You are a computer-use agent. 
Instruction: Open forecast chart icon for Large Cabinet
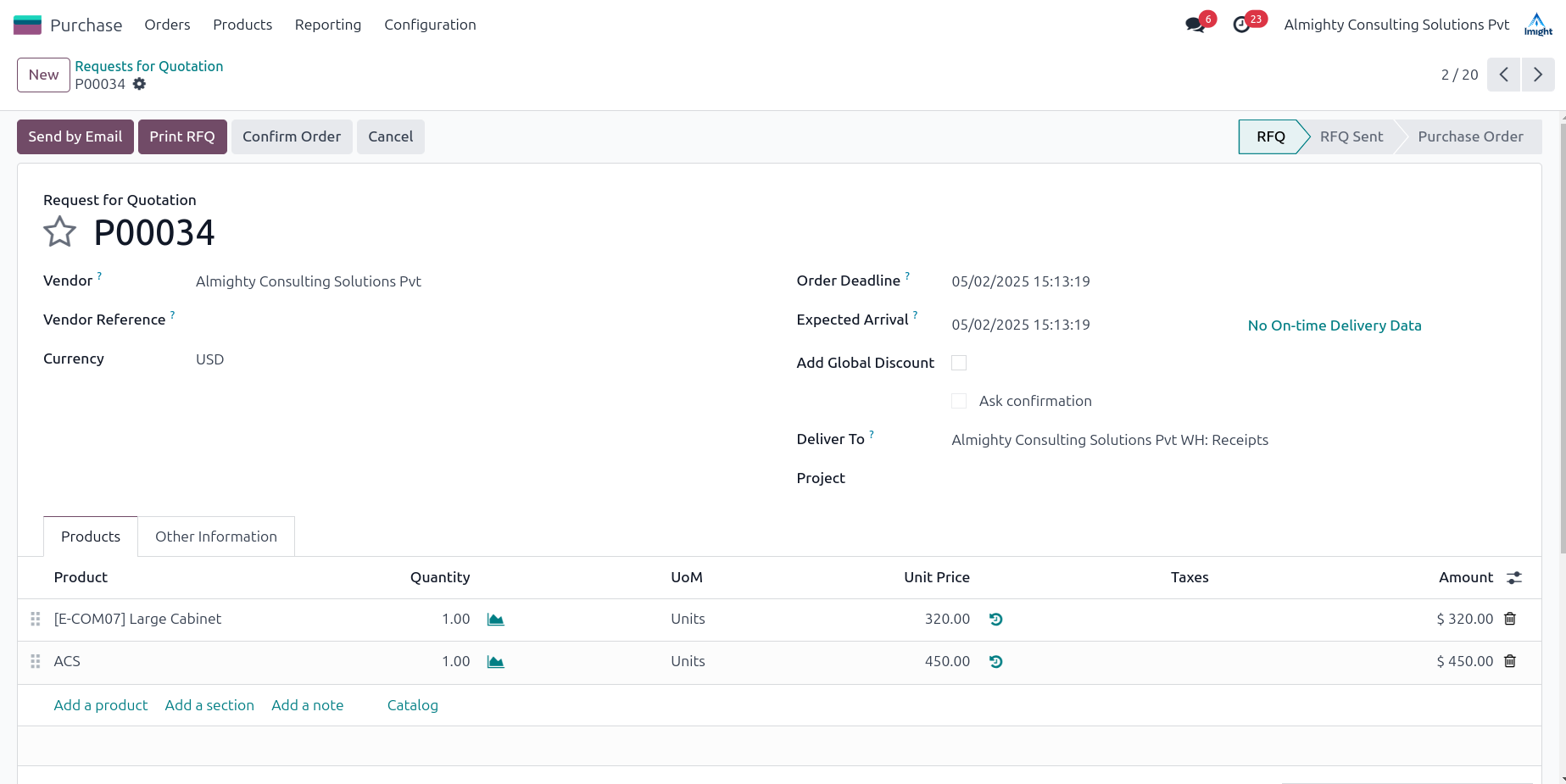point(496,620)
